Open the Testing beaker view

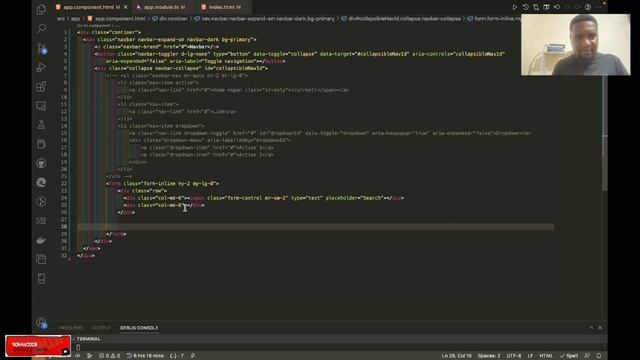[41, 125]
